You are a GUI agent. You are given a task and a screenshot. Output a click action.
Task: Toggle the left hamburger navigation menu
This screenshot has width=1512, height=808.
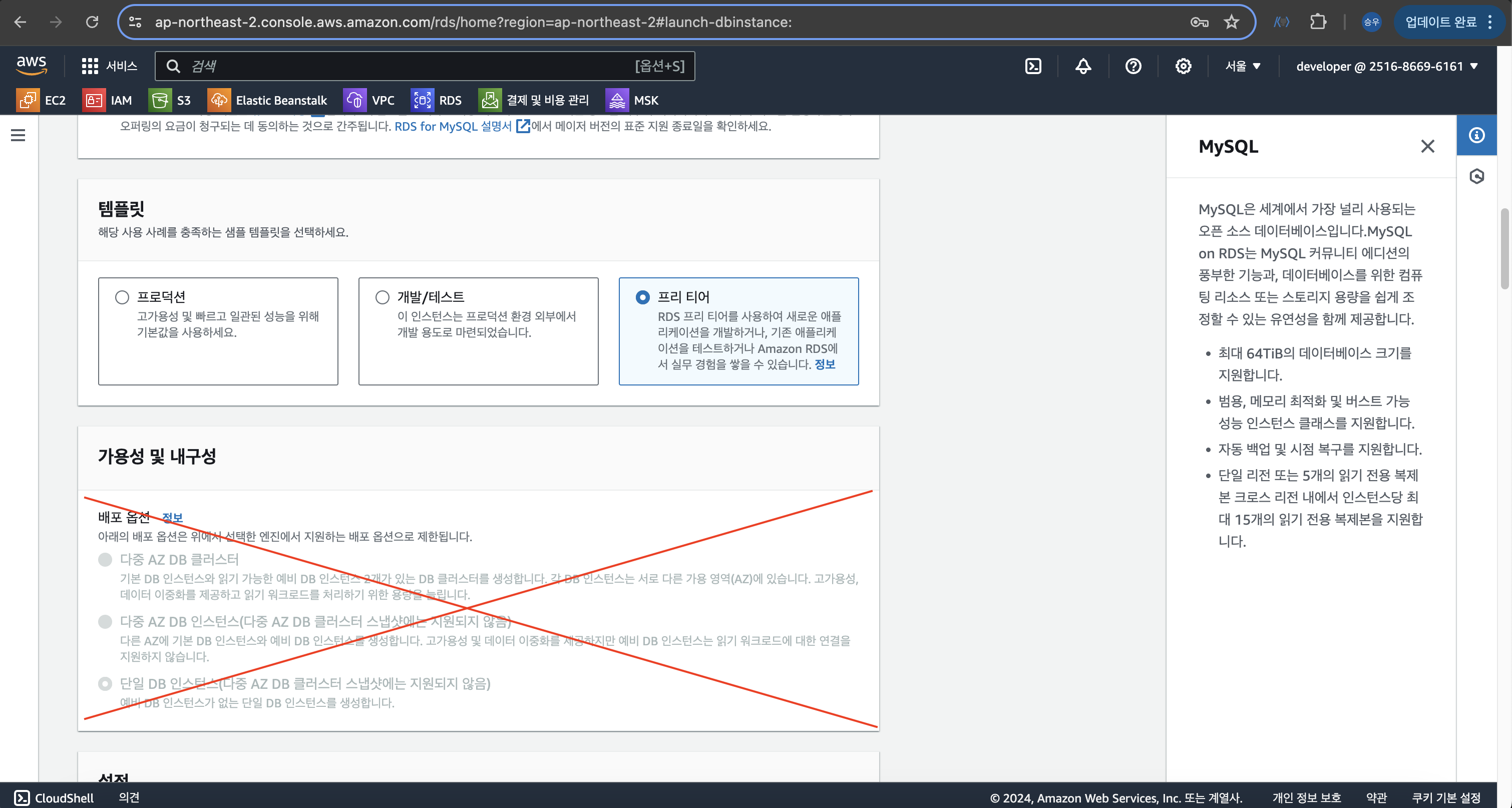click(18, 136)
